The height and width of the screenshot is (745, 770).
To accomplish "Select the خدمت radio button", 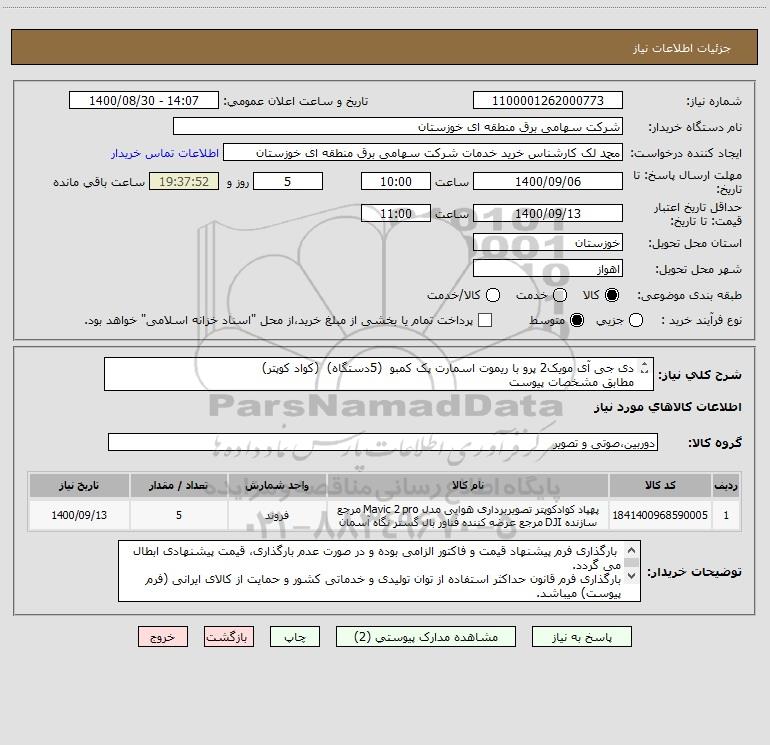I will [560, 295].
